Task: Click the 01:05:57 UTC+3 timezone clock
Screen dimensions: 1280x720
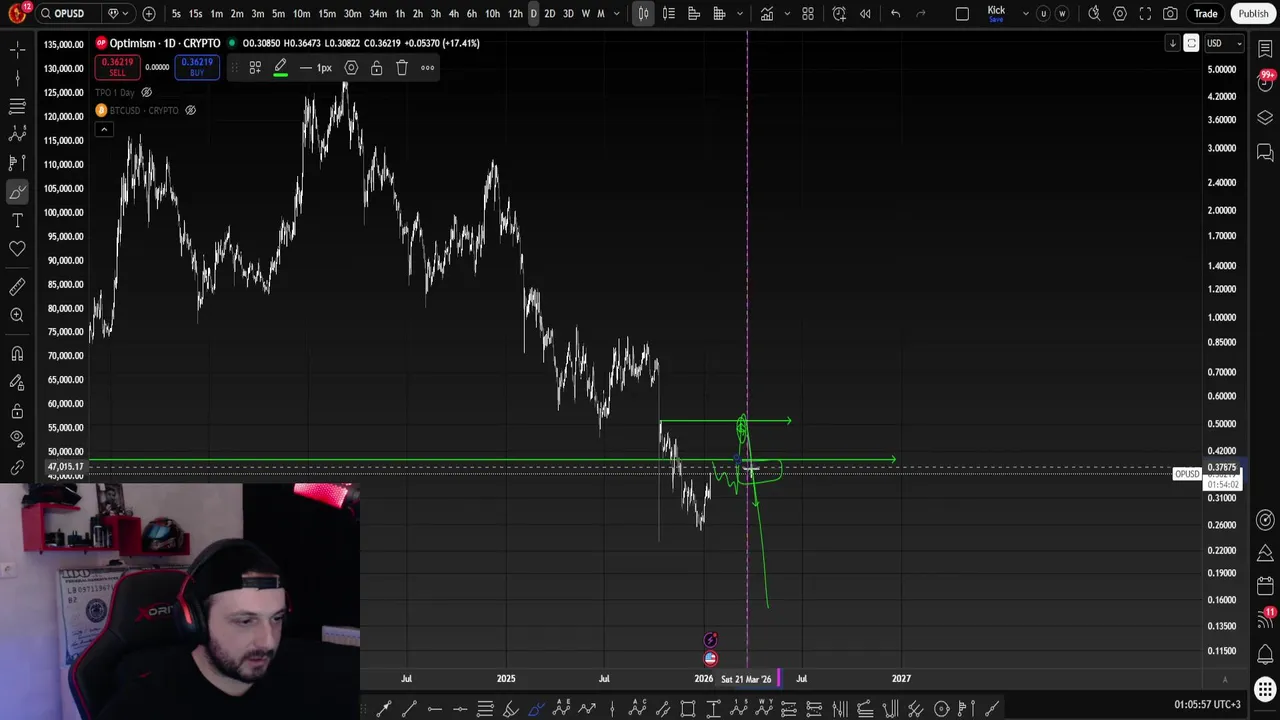Action: pos(1207,705)
